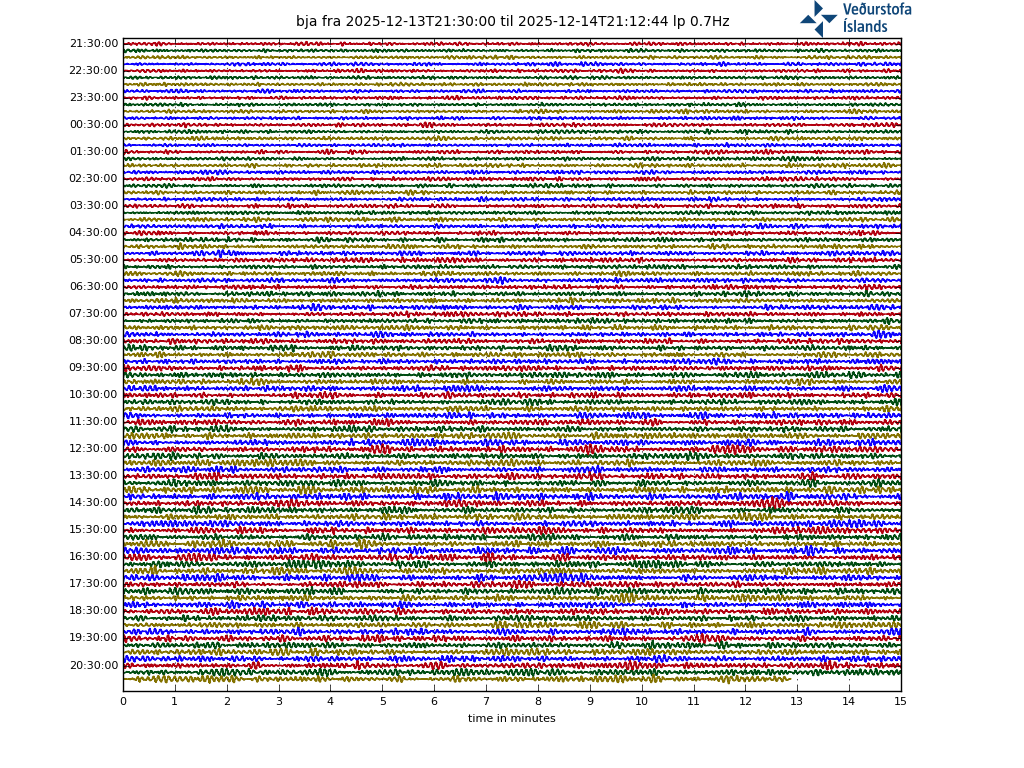This screenshot has height=768, width=1024.
Task: Click the 09:30:00 time label
Action: coord(94,368)
